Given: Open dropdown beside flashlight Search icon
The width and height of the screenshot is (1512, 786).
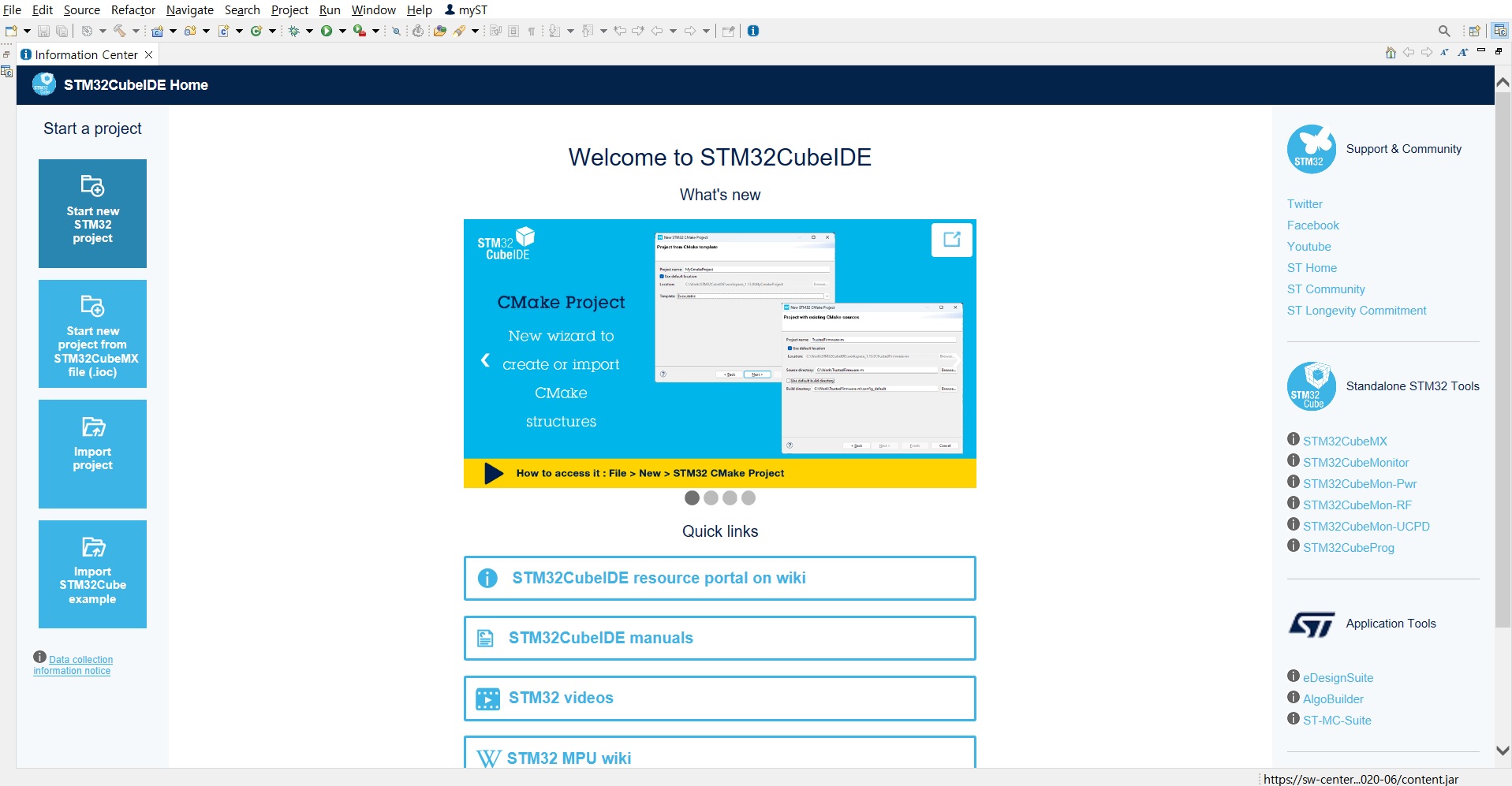Looking at the screenshot, I should pyautogui.click(x=475, y=31).
